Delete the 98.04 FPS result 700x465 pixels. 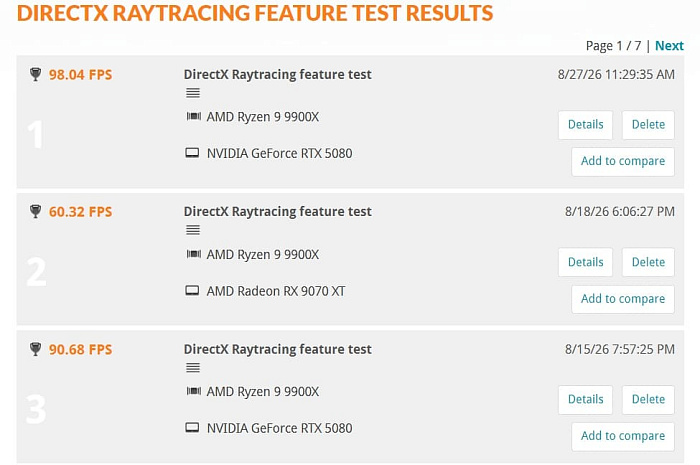[648, 125]
